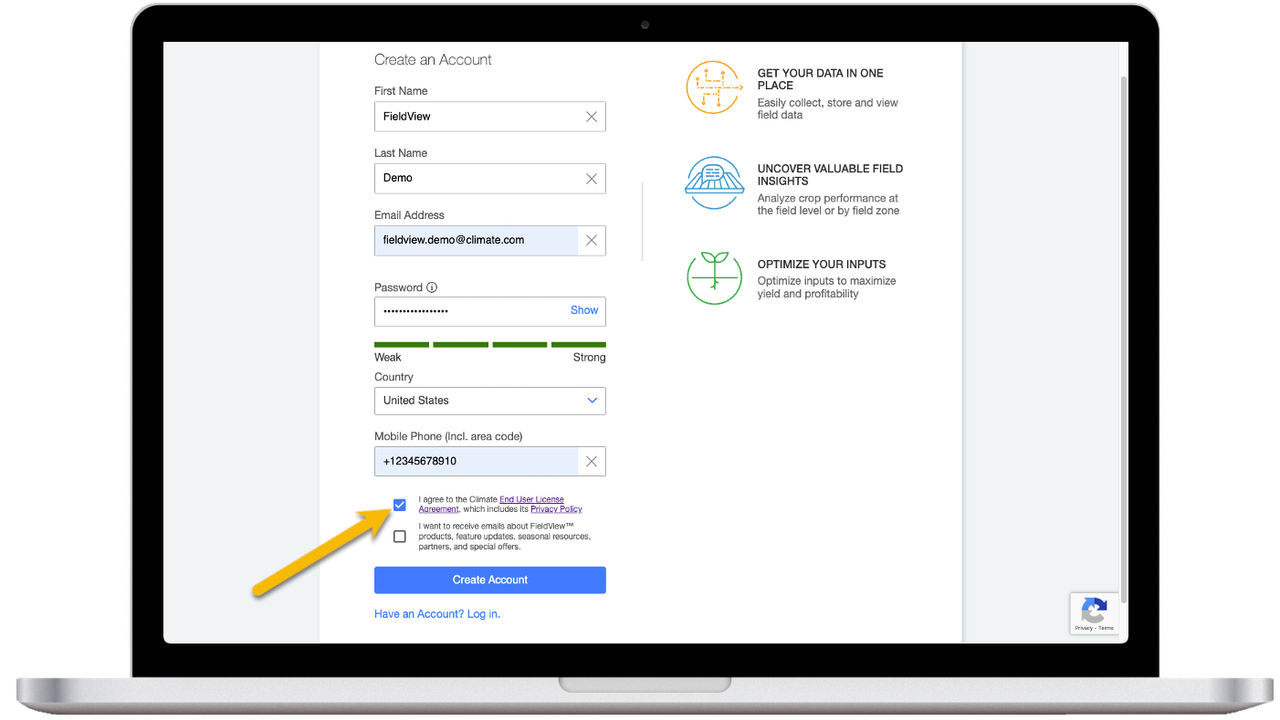Viewport: 1280px width, 720px height.
Task: Click the orange data-in-one-place icon
Action: 714,87
